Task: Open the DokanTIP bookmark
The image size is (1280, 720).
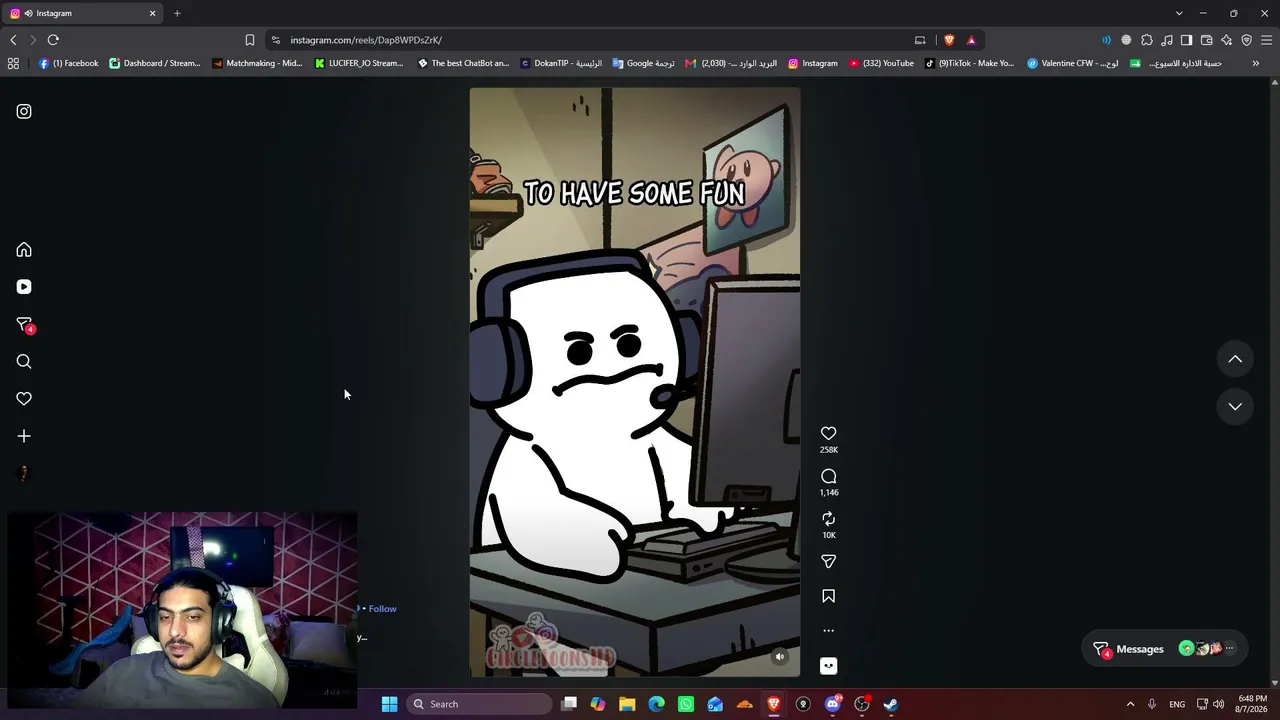Action: 561,63
